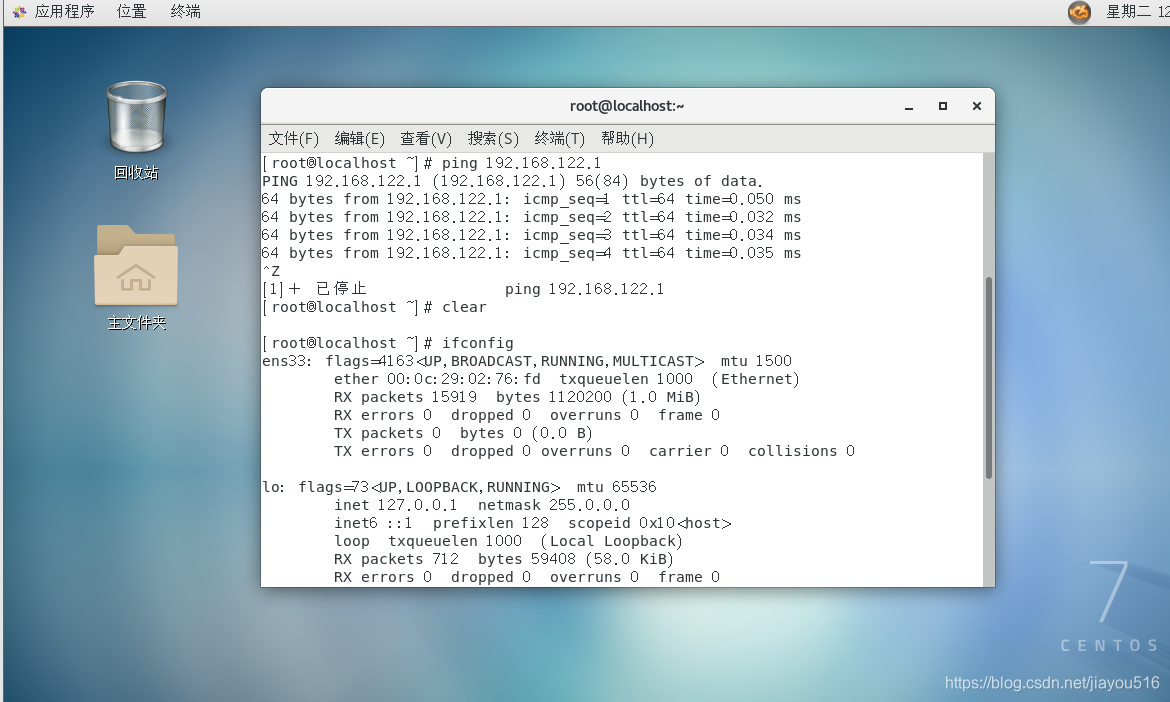Open the 搜索(S) menu in terminal

(492, 139)
